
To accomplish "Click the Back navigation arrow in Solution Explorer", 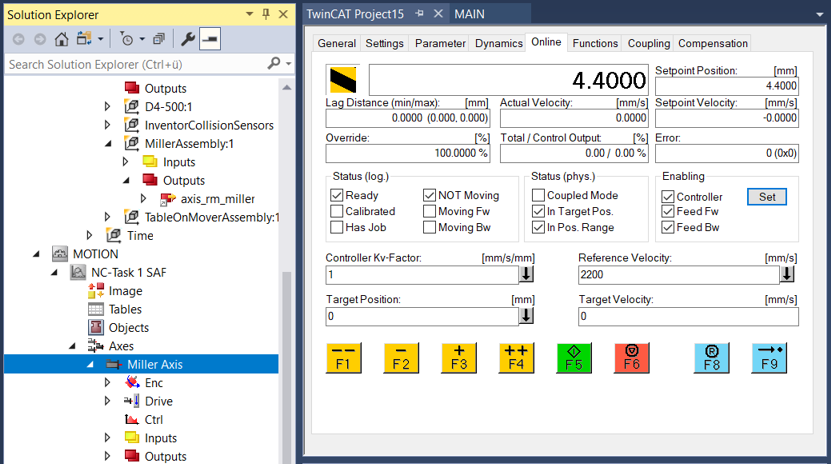I will pyautogui.click(x=19, y=39).
